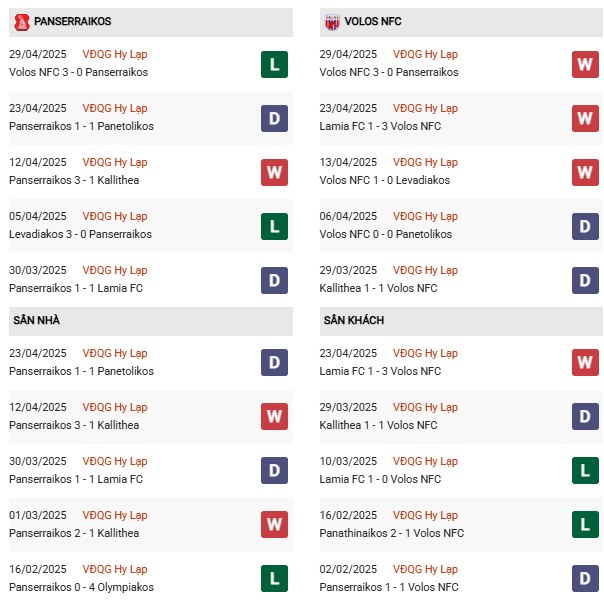Click the L badge for Panserraikos 0 - 4 Olympiakos
Viewport: 604px width, 601px height.
pyautogui.click(x=274, y=577)
